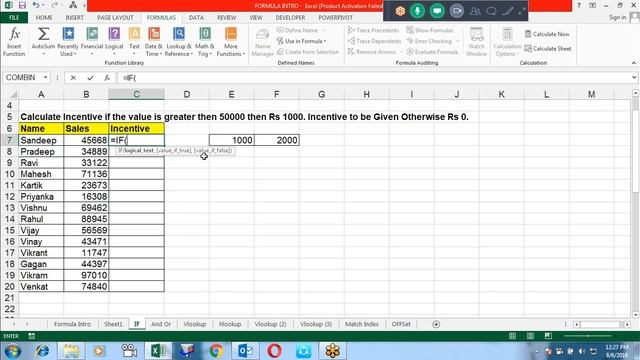The width and height of the screenshot is (640, 360).
Task: Toggle Show Formulas
Action: (x=430, y=30)
